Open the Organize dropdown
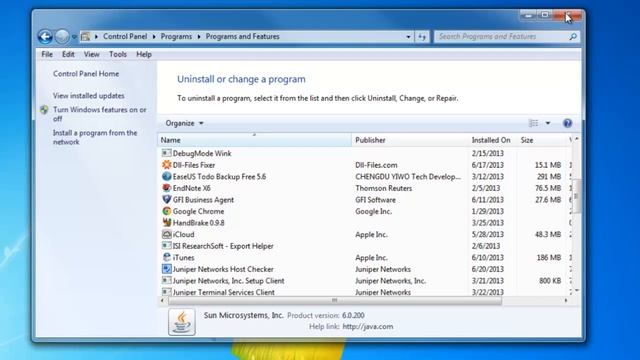Viewport: 640px width, 360px height. pyautogui.click(x=184, y=123)
